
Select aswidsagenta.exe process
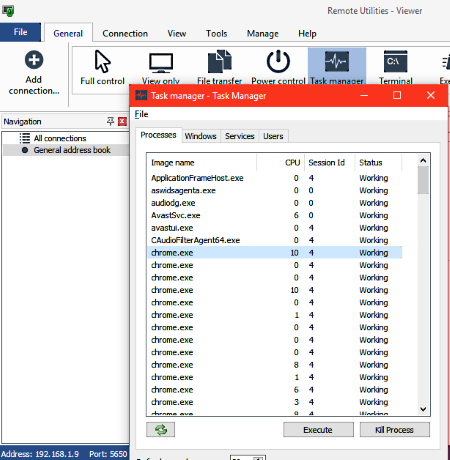(274, 190)
